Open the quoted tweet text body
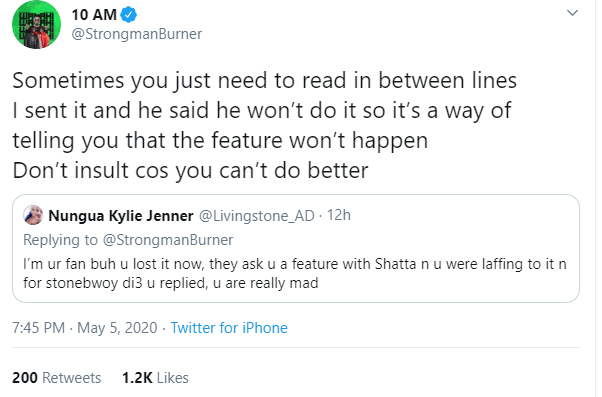The image size is (602, 397). click(x=294, y=273)
